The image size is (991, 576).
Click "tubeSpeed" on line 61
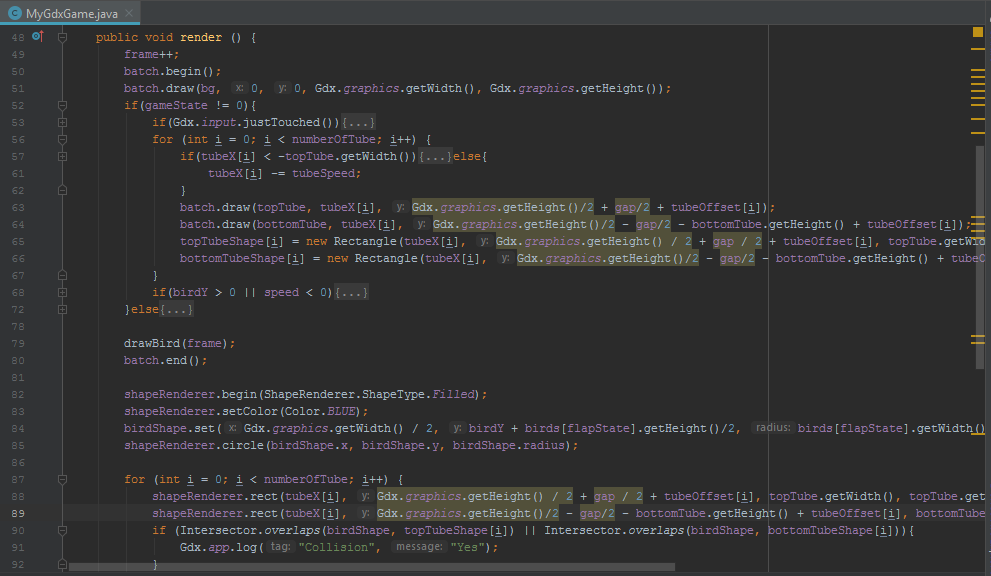[x=322, y=174]
